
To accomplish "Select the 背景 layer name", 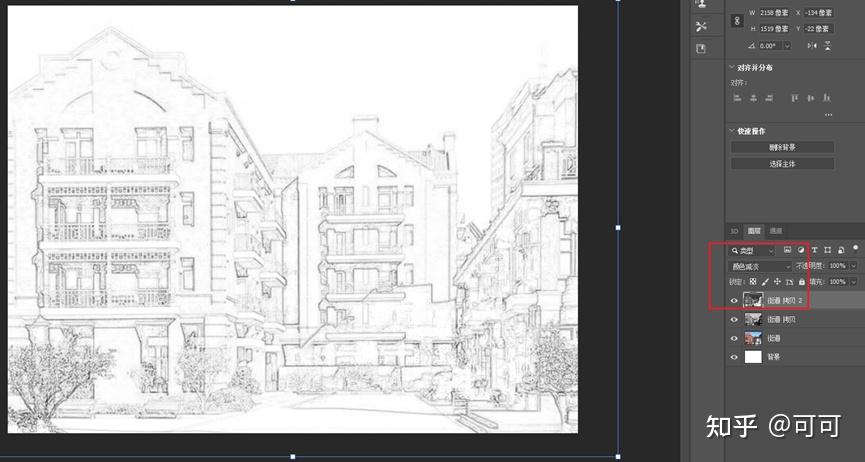I will pos(774,357).
